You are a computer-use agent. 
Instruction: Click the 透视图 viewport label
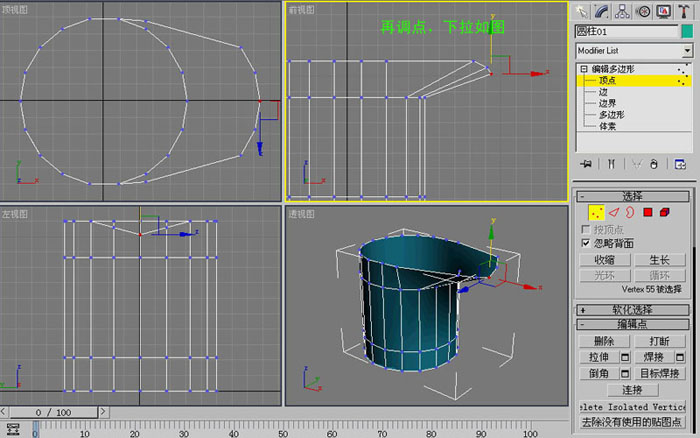click(x=301, y=214)
